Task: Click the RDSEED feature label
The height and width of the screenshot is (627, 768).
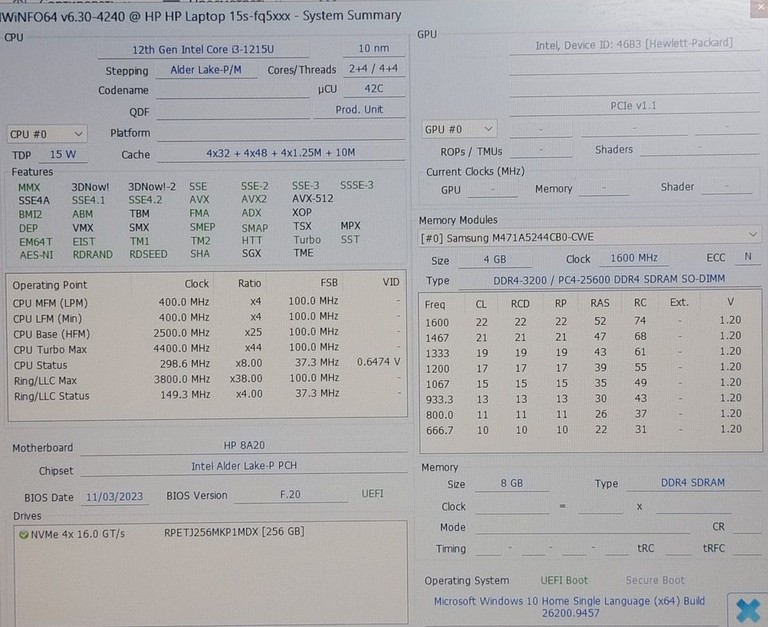Action: pos(148,254)
